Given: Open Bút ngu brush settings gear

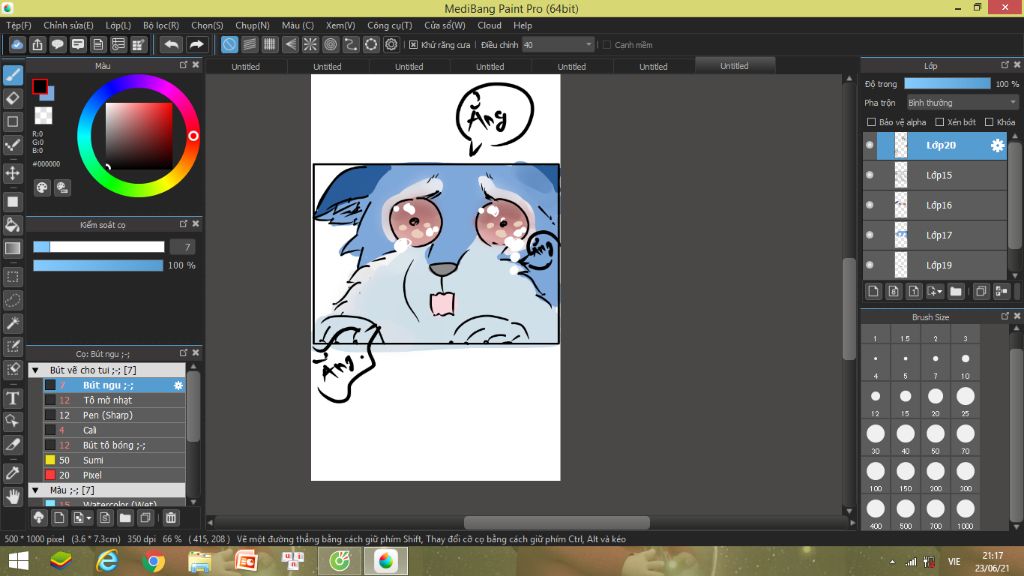Looking at the screenshot, I should click(x=178, y=385).
